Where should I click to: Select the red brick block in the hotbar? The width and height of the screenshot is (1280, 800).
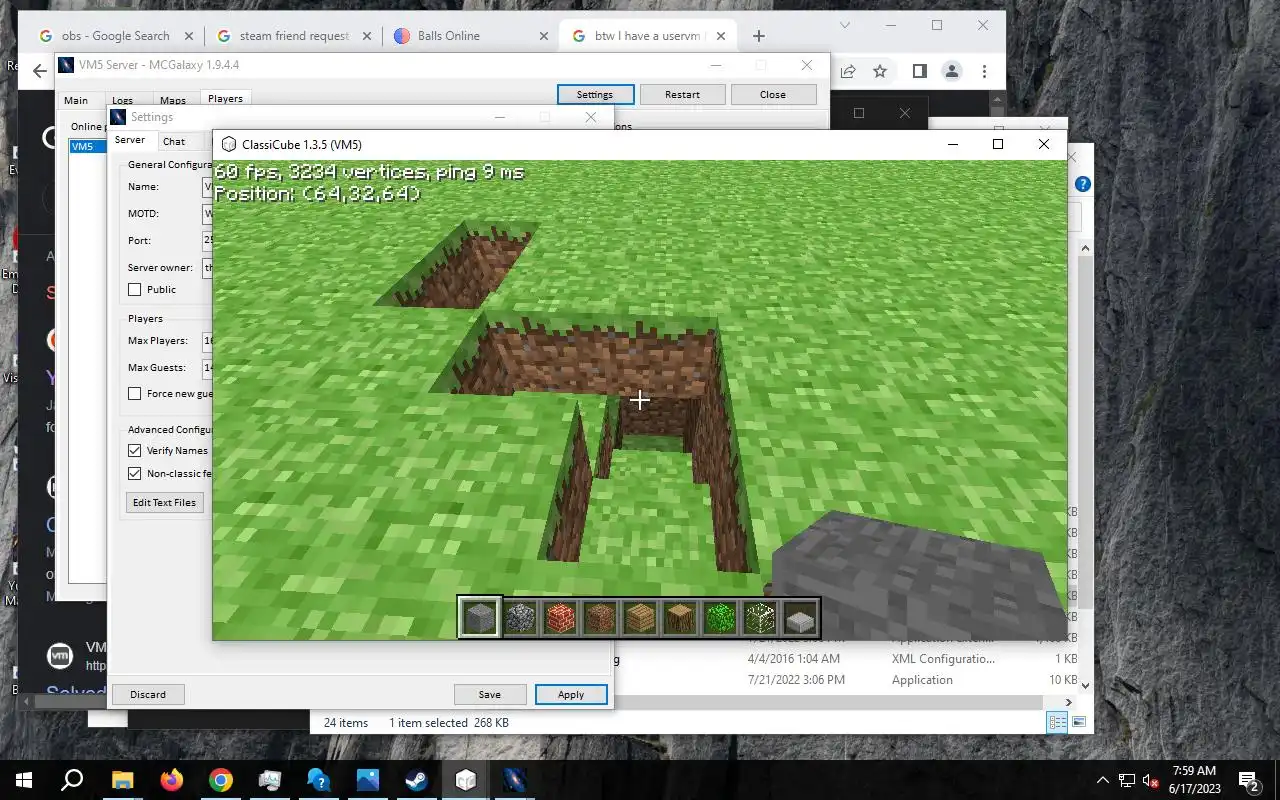coord(560,618)
